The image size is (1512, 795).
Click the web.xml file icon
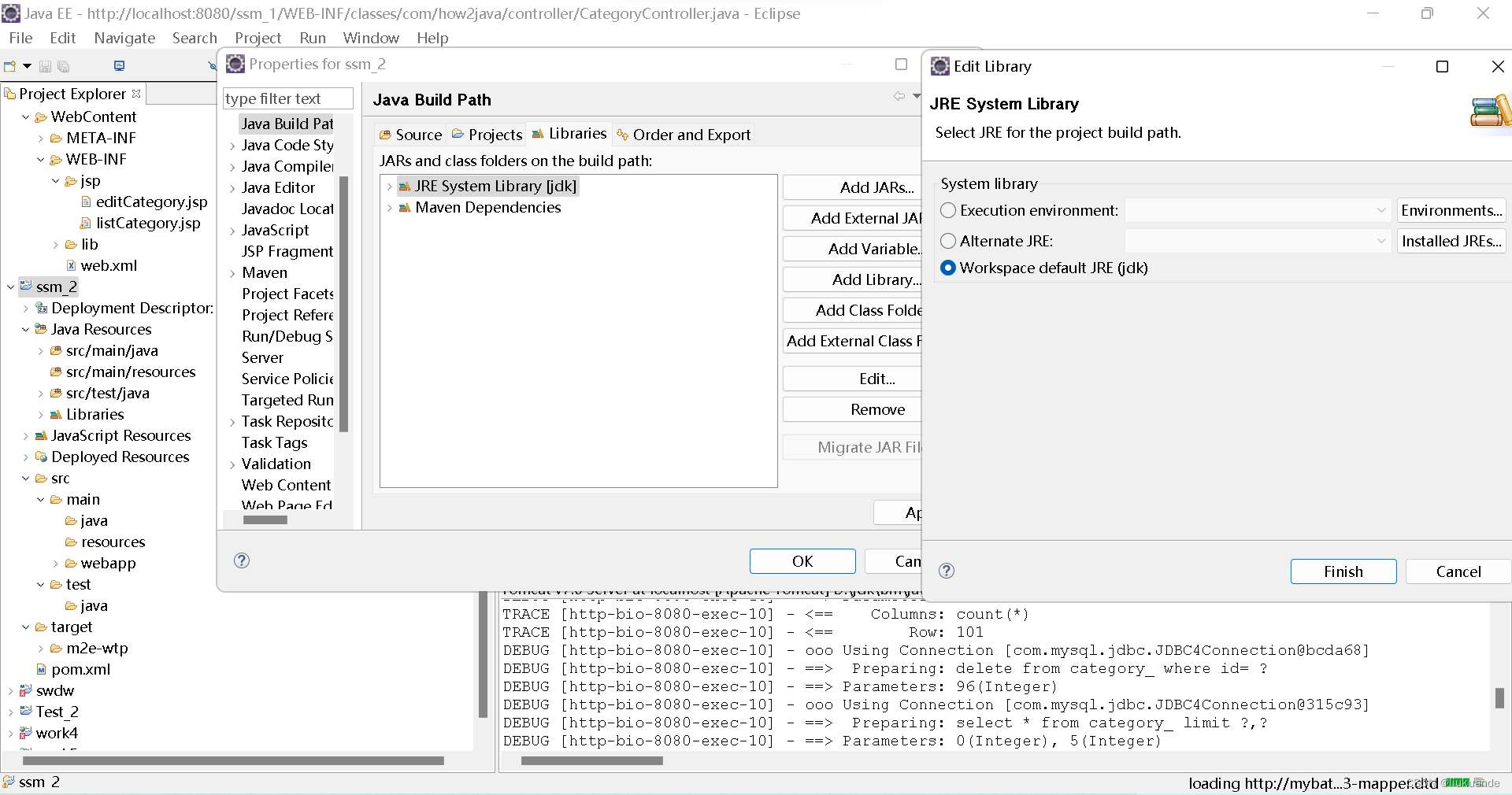(71, 266)
